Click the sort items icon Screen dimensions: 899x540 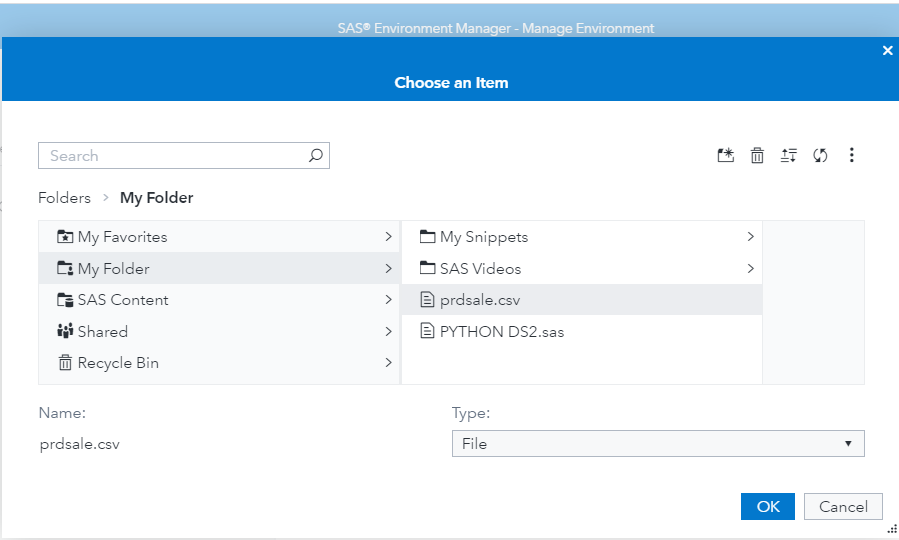789,155
